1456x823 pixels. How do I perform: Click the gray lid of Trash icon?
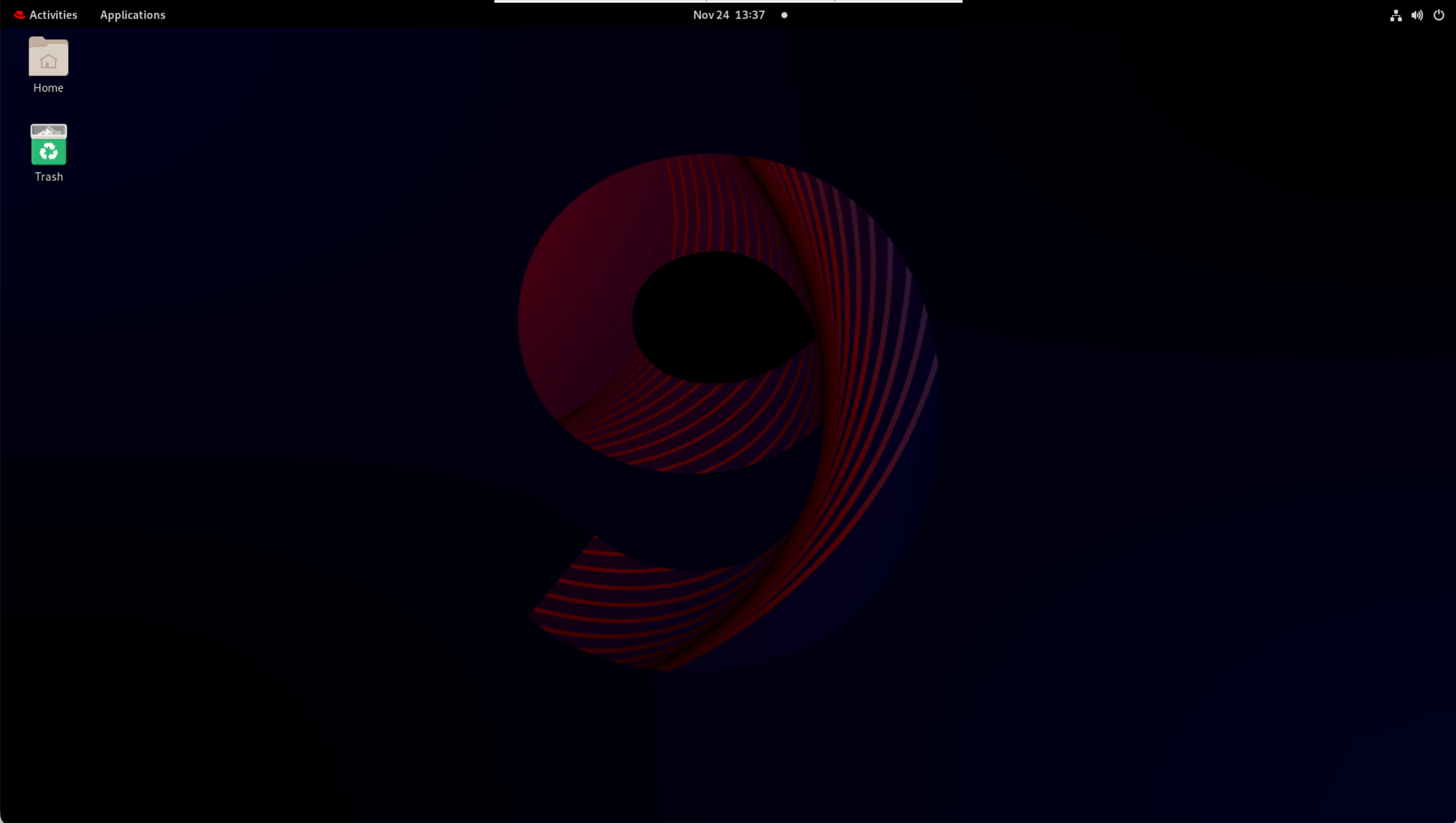tap(49, 131)
